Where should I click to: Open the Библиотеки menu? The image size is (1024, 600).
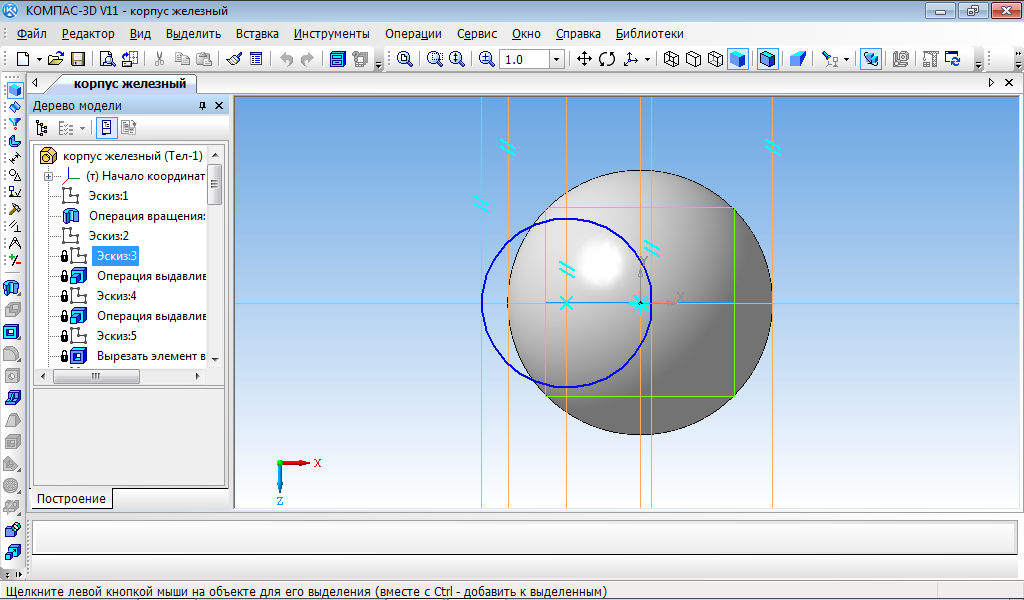(x=649, y=34)
